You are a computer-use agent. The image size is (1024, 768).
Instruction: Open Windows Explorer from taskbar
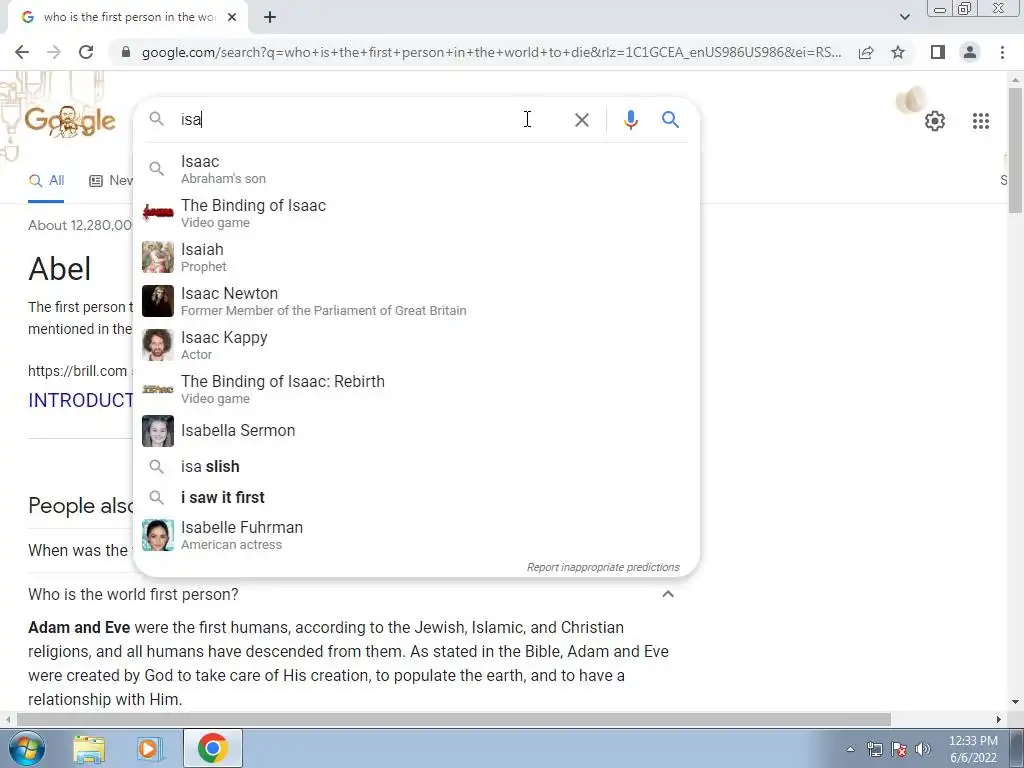[89, 748]
